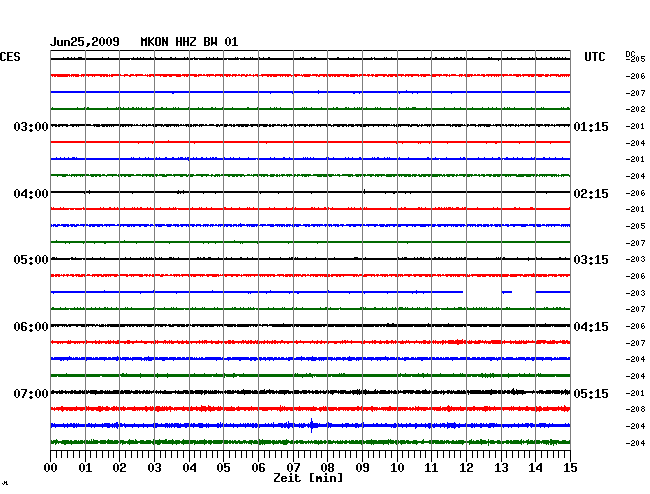Pick the 10 minute axis tick label

[x=397, y=468]
